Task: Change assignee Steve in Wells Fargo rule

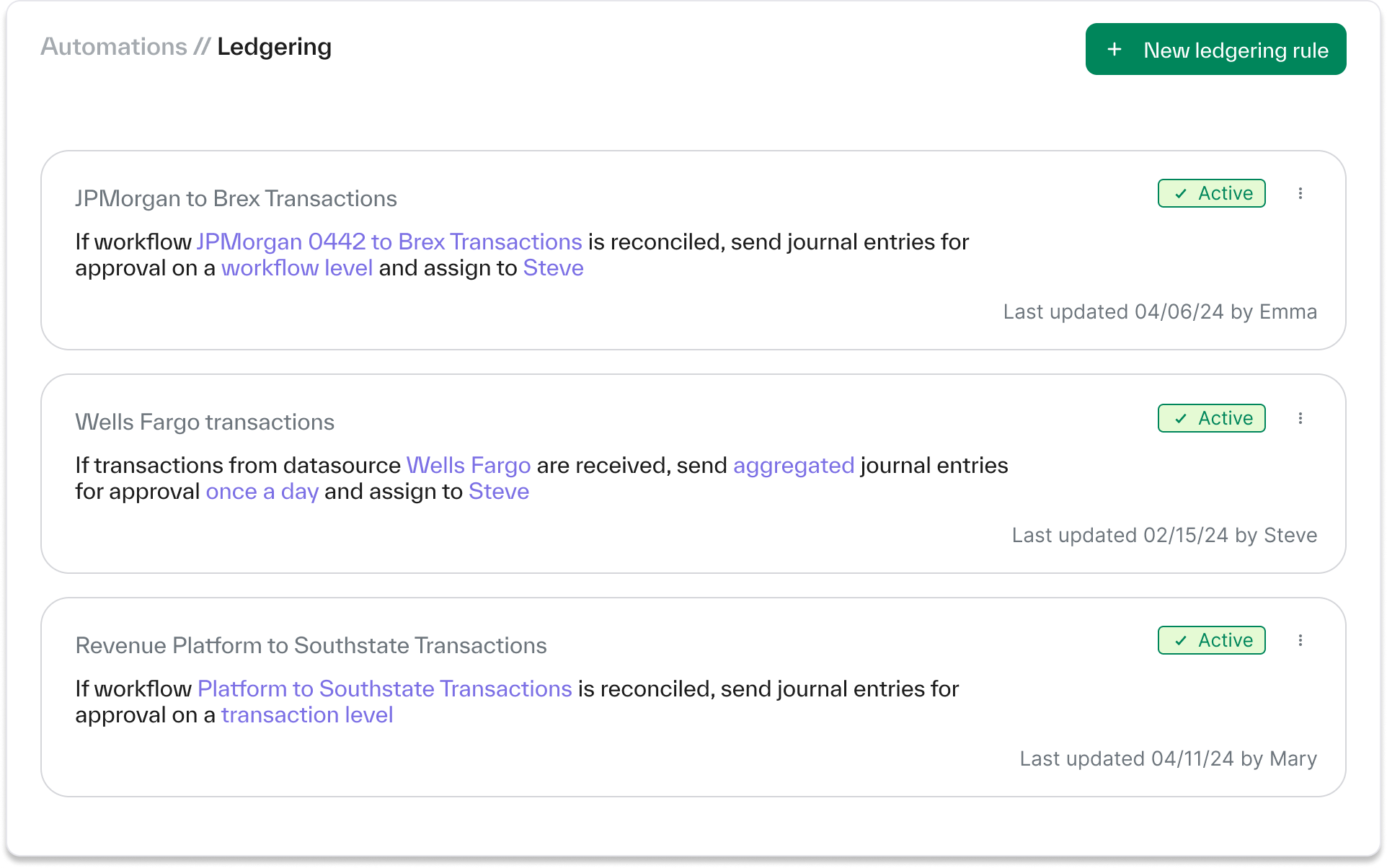Action: 499,492
